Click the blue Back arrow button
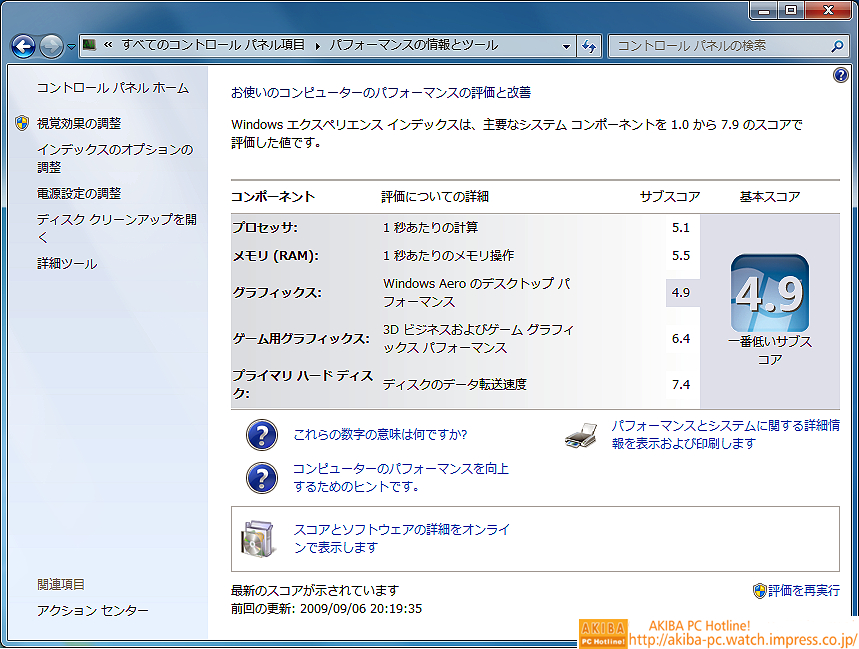The height and width of the screenshot is (649, 859). pos(24,46)
